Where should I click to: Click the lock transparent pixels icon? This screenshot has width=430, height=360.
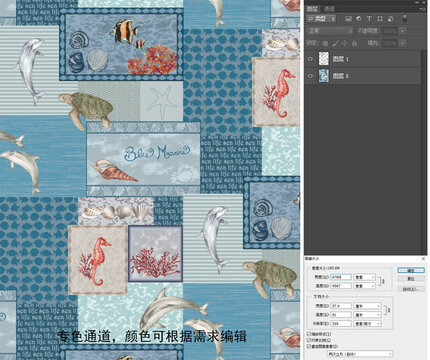click(x=325, y=43)
